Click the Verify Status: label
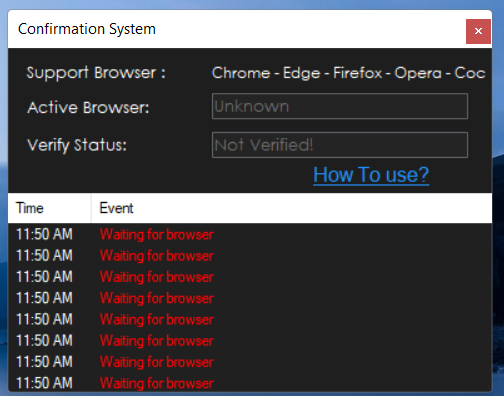504x396 pixels. (x=77, y=145)
